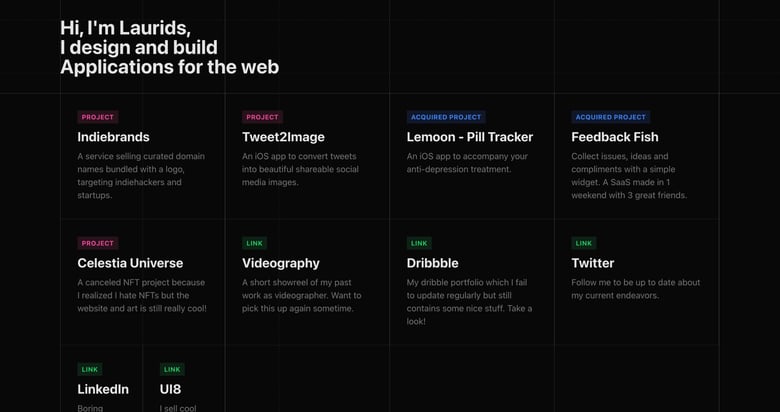The height and width of the screenshot is (412, 780).
Task: Click the PROJECT badge above Indiebrands
Action: click(98, 117)
